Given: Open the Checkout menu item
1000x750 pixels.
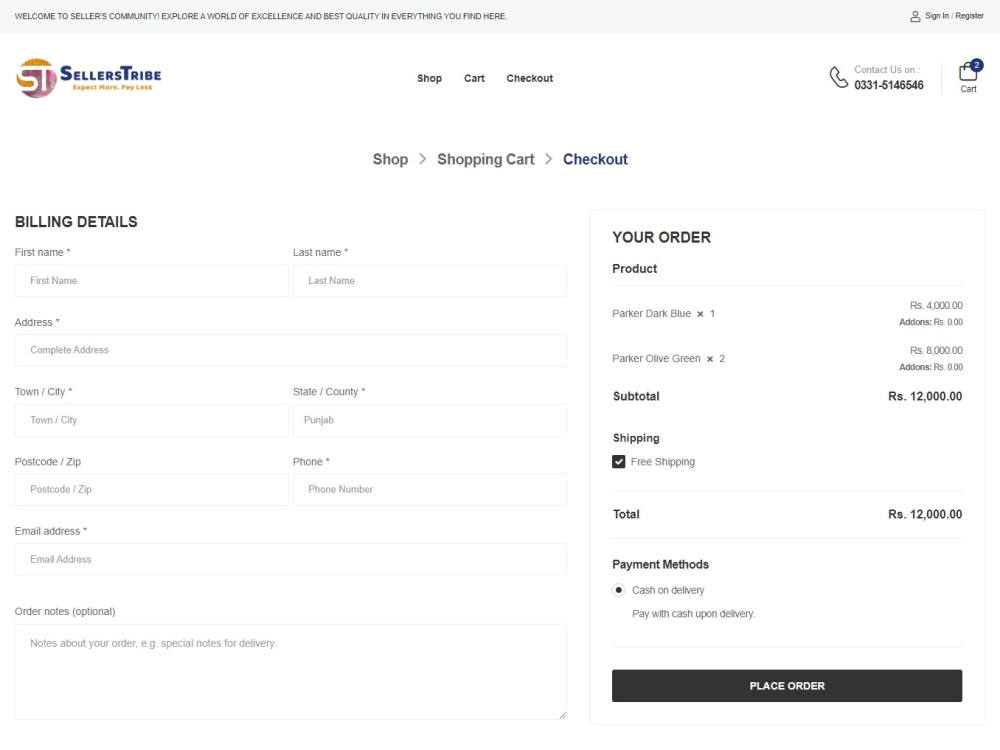Looking at the screenshot, I should coord(529,78).
